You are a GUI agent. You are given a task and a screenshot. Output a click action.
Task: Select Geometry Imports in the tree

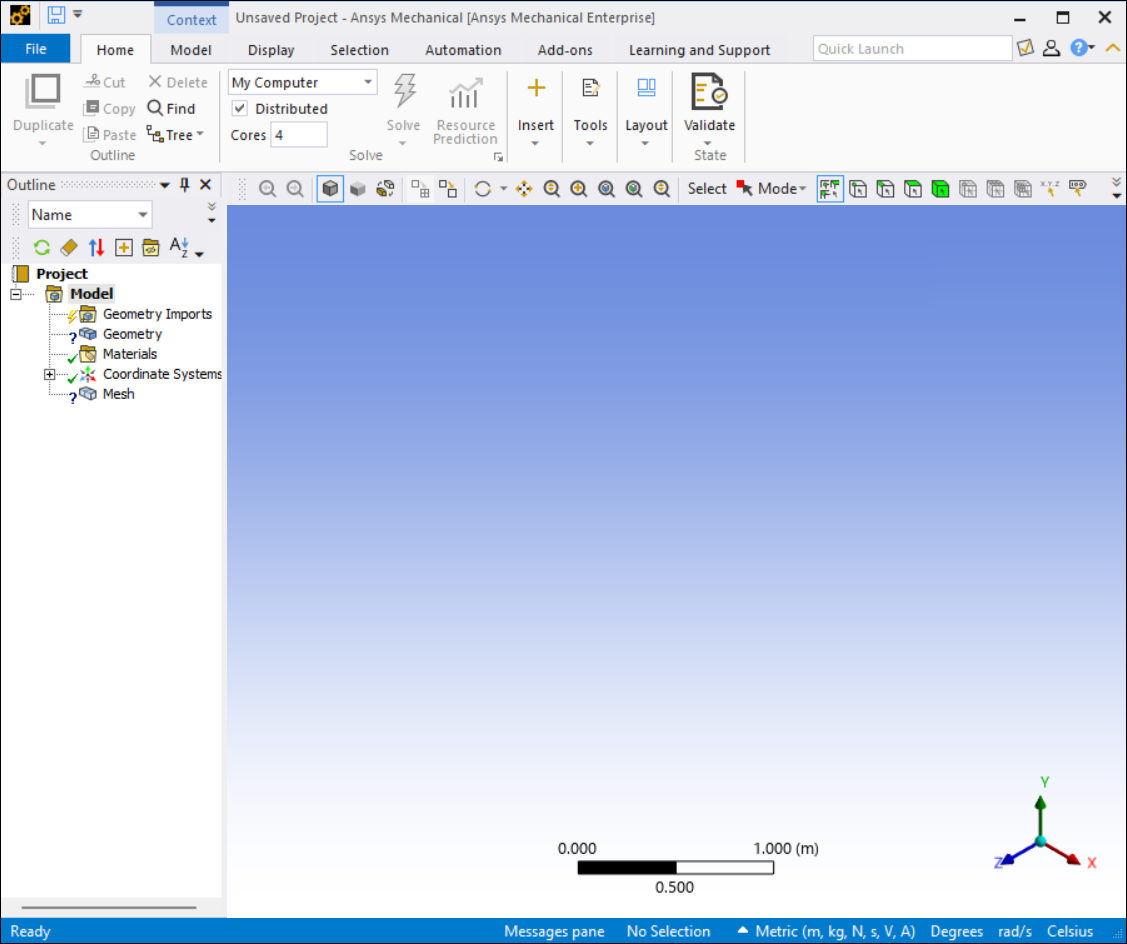tap(157, 314)
